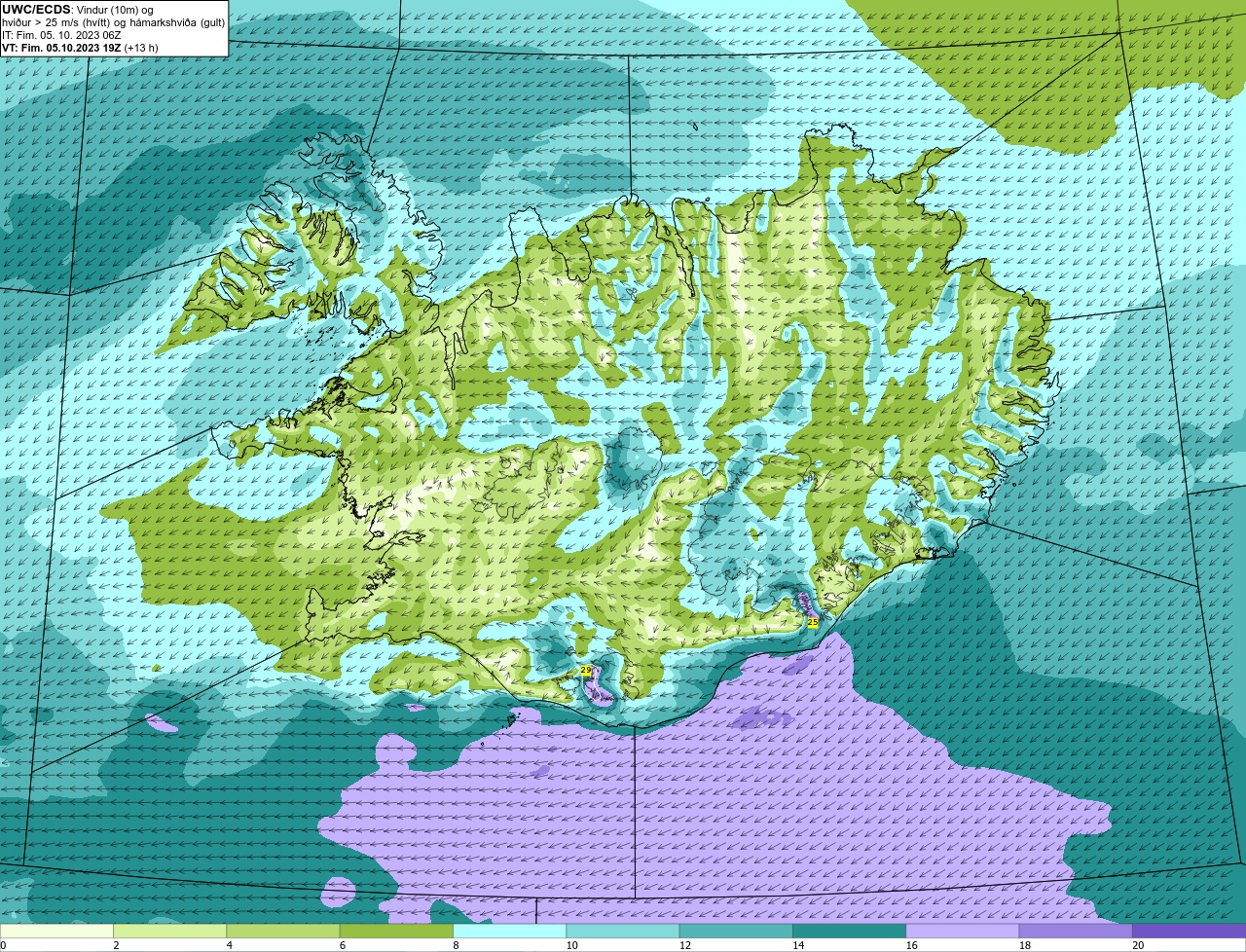Screen dimensions: 1246x952
Task: Click the scale label '12'
Action: click(685, 945)
